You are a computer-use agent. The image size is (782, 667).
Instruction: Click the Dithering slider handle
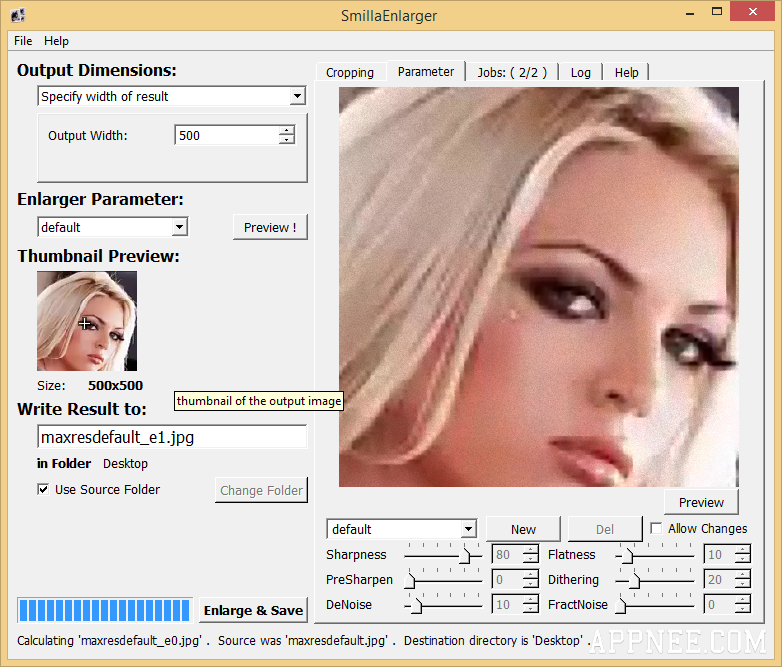[x=635, y=580]
